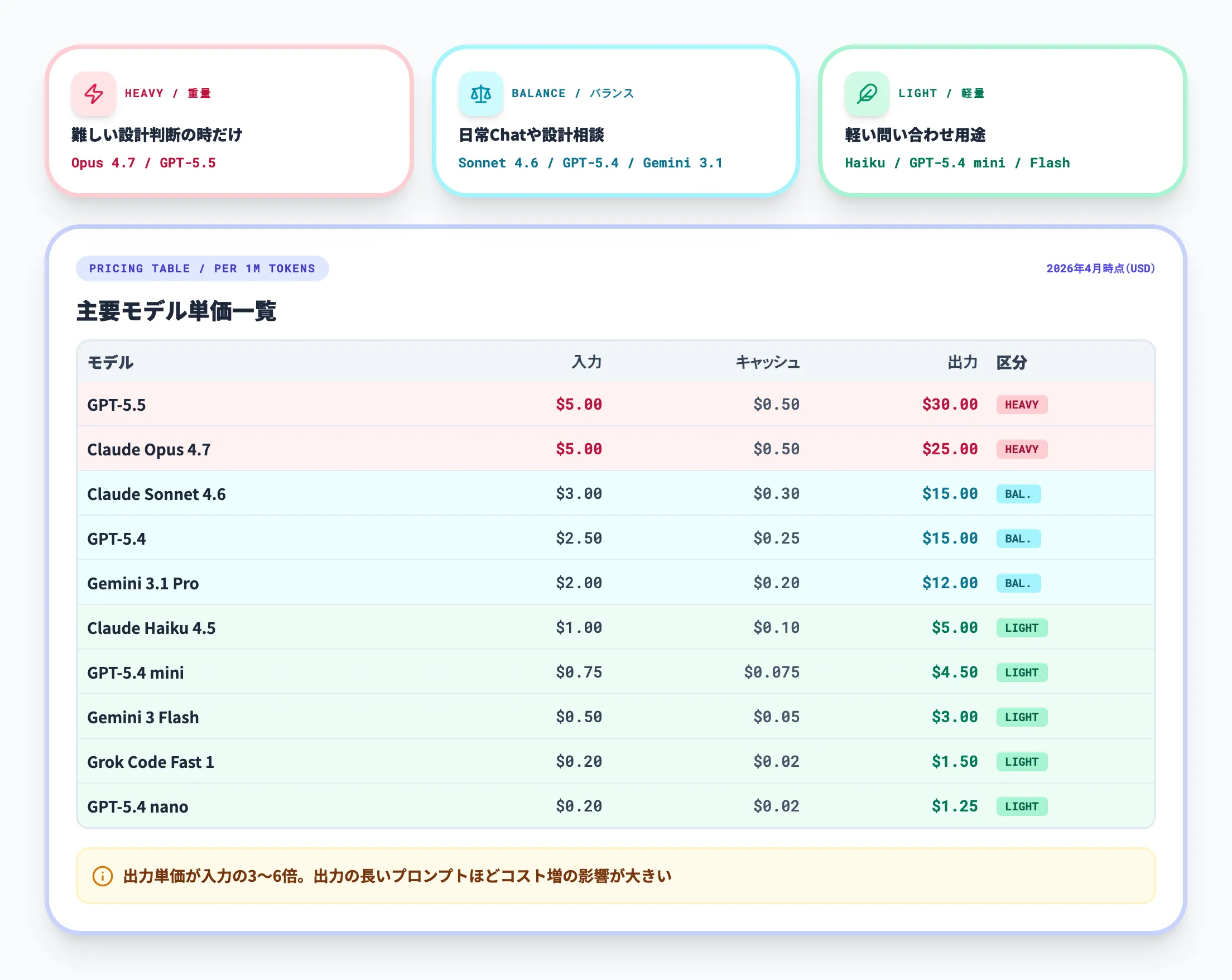Click the $0.075 cache price for GPT-5.4 mini
This screenshot has height=980, width=1232.
(772, 672)
